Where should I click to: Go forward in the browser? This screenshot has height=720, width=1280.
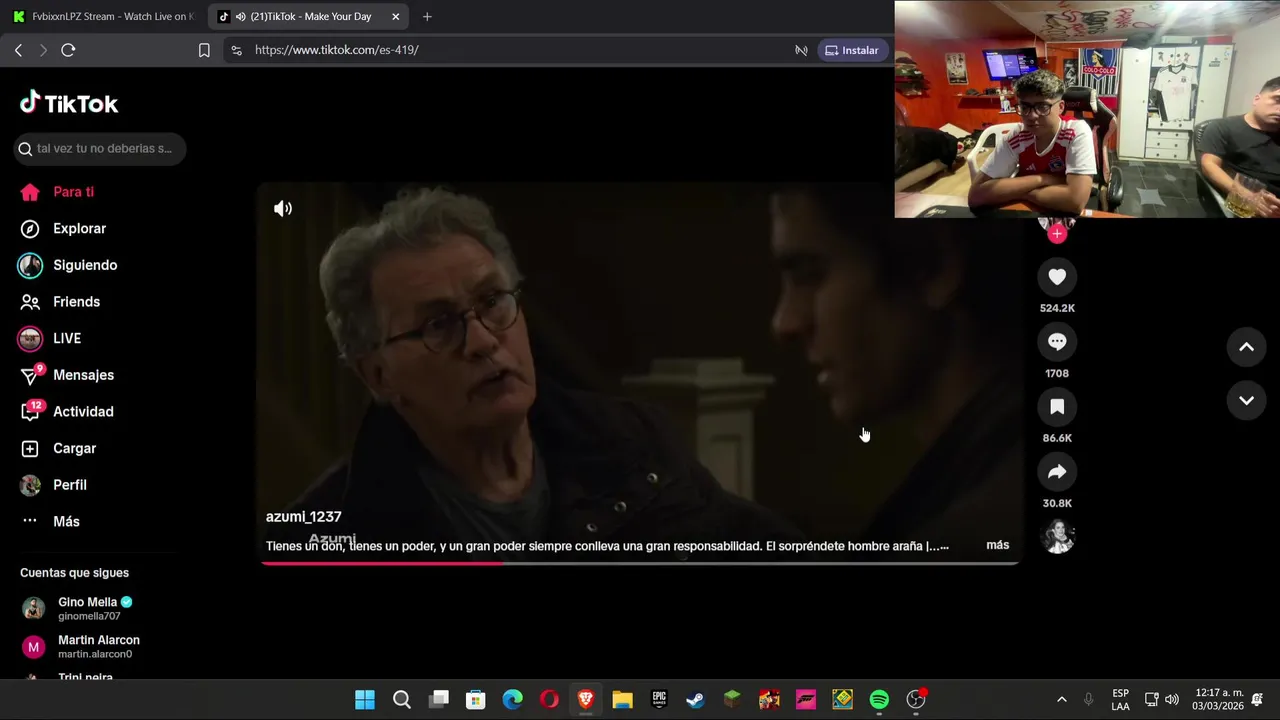[43, 50]
